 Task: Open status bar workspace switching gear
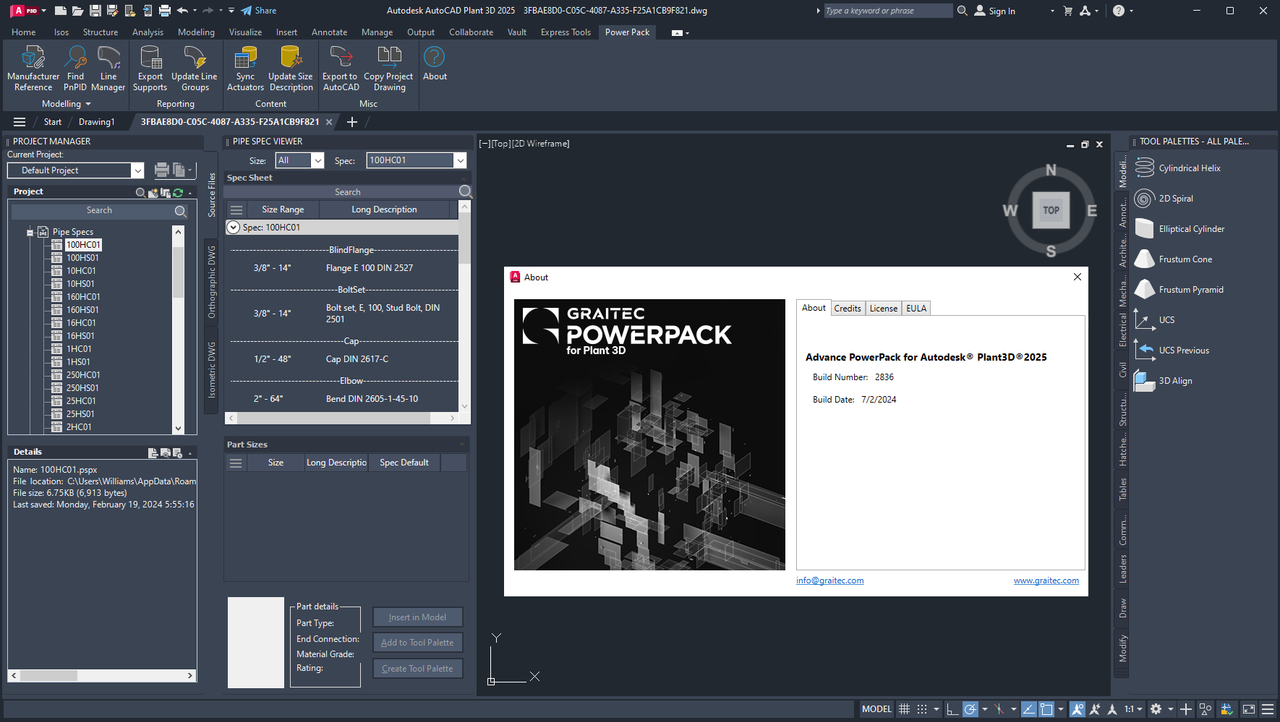[x=1156, y=709]
